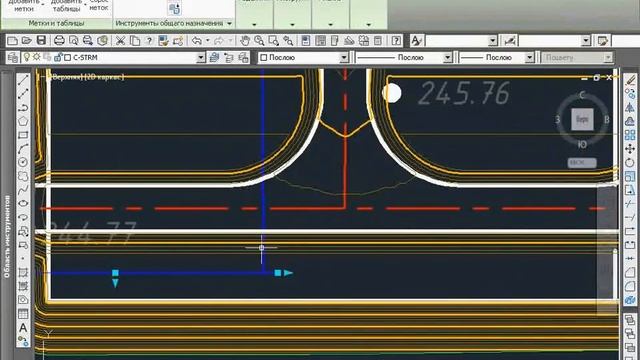This screenshot has height=360, width=640.
Task: Toggle the C-STRM layer lock icon
Action: [x=58, y=58]
